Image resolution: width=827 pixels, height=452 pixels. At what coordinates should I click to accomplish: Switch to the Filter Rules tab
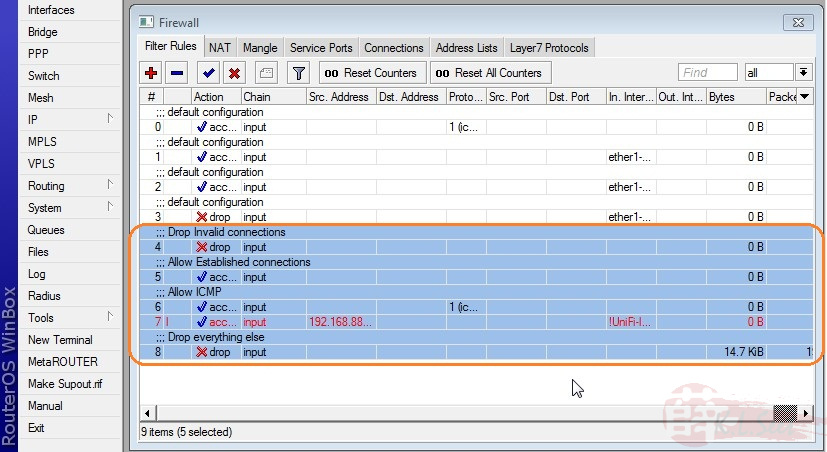170,46
